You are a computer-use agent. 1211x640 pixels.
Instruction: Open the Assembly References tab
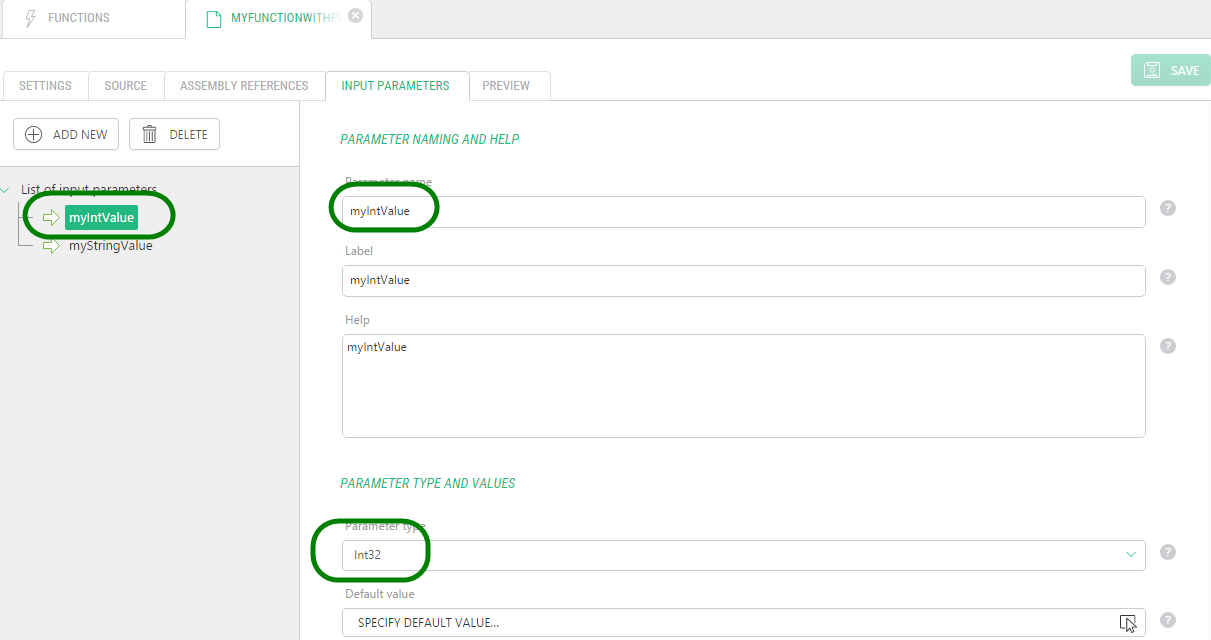coord(244,86)
